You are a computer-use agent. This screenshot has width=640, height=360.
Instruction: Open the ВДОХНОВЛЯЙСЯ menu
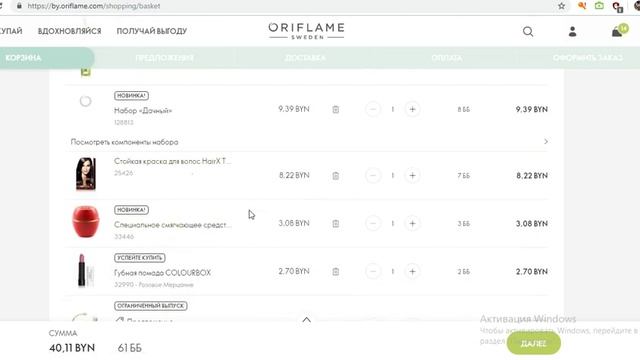pos(69,31)
